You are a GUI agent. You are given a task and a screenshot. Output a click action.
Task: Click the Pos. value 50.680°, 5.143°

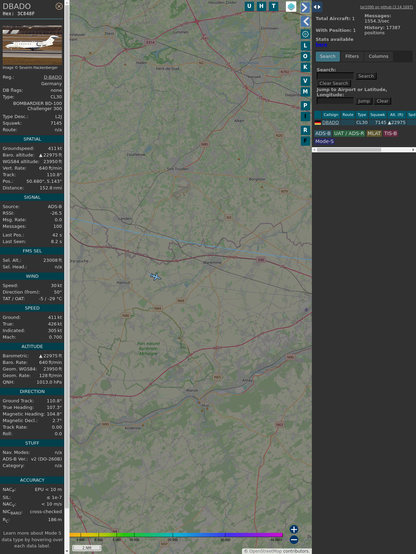(44, 181)
